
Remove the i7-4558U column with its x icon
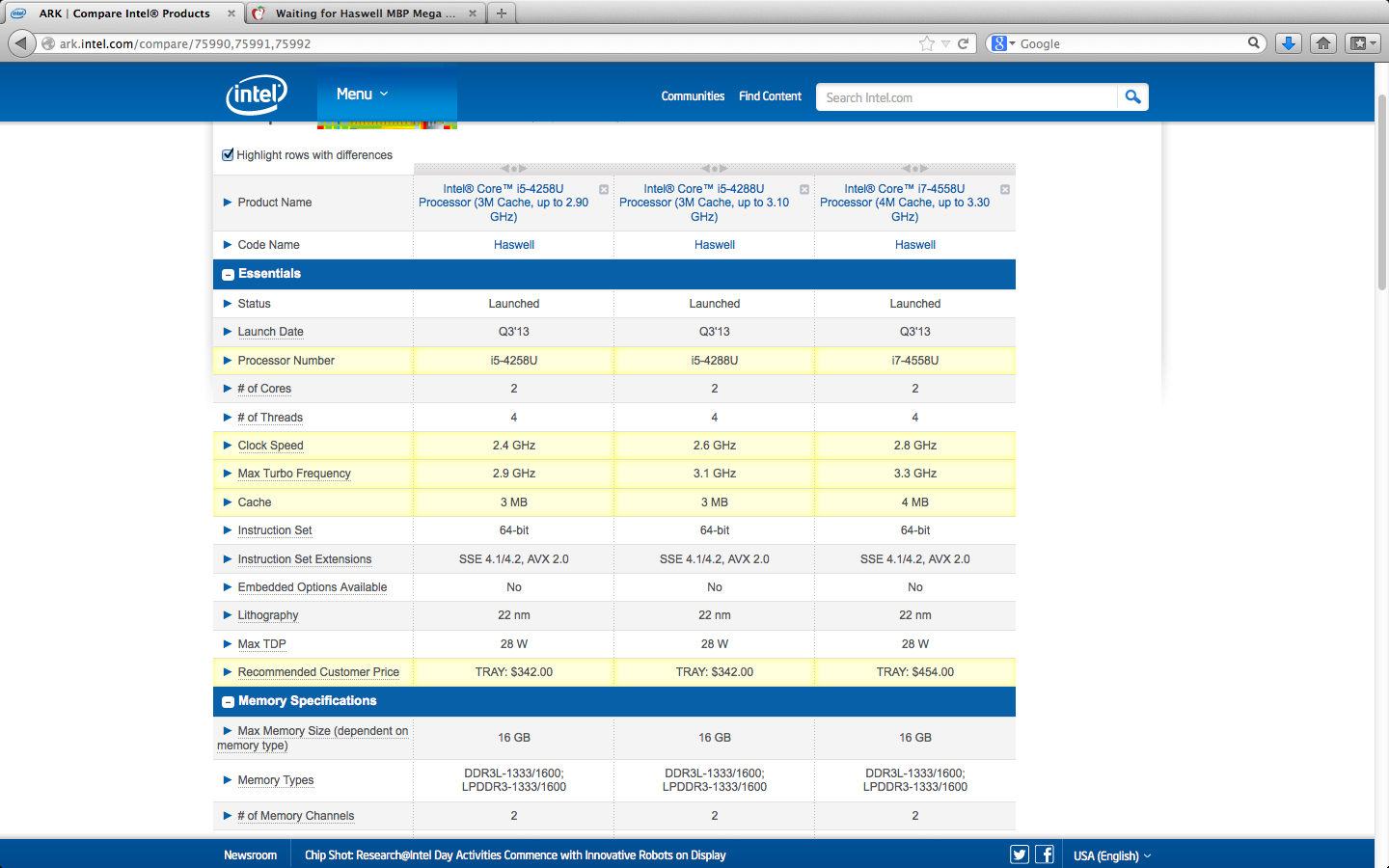tap(1005, 189)
